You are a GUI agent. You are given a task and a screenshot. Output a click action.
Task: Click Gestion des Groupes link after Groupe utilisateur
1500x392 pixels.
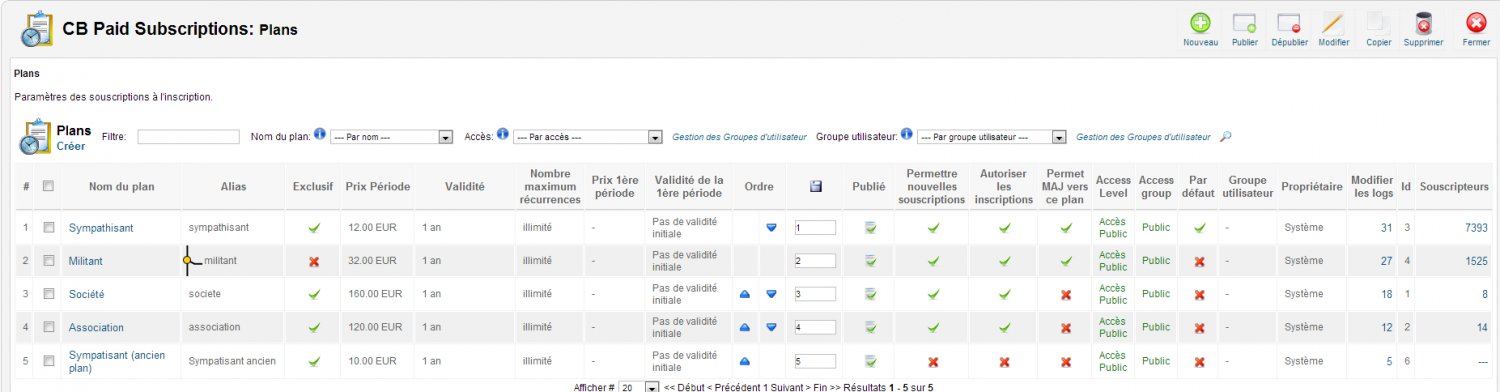coord(1143,137)
